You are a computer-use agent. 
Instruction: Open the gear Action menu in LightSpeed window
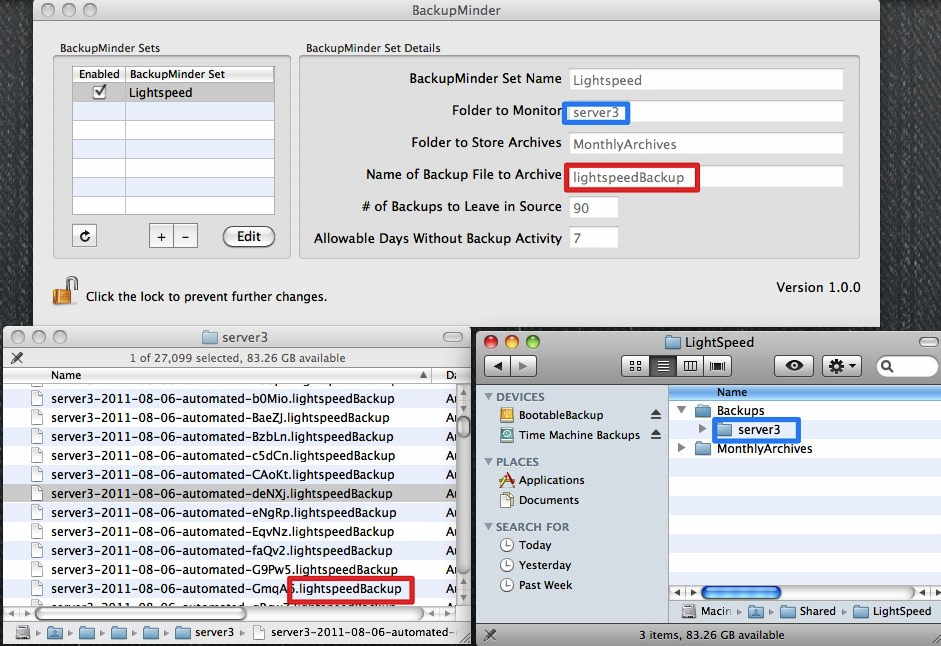[x=841, y=366]
